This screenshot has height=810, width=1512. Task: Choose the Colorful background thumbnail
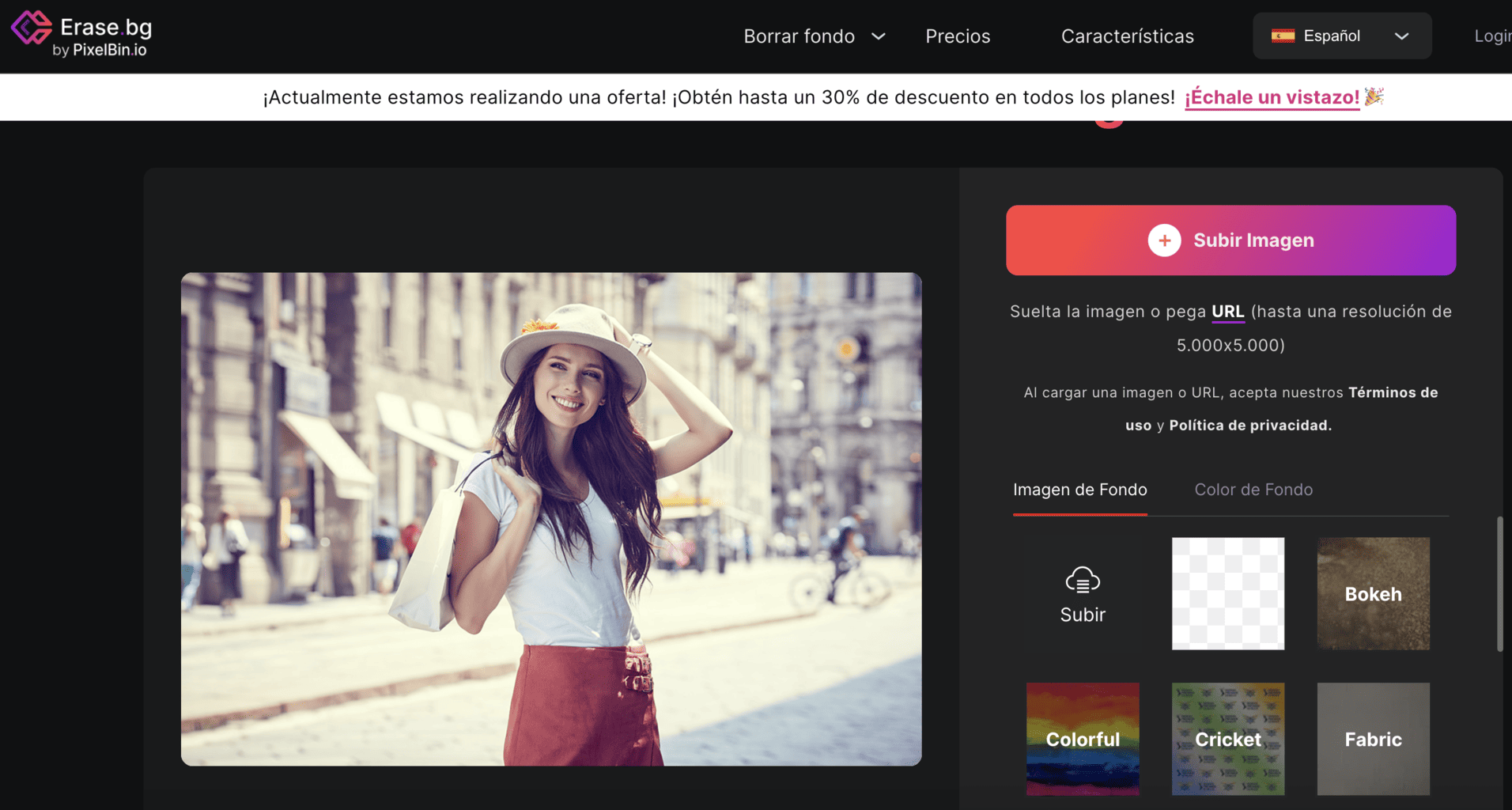click(x=1083, y=739)
